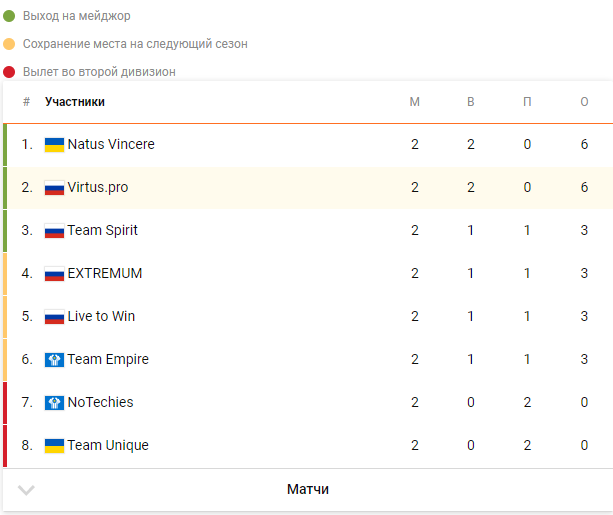The width and height of the screenshot is (613, 515).
Task: Open the Матчи matches panel label
Action: (x=308, y=489)
